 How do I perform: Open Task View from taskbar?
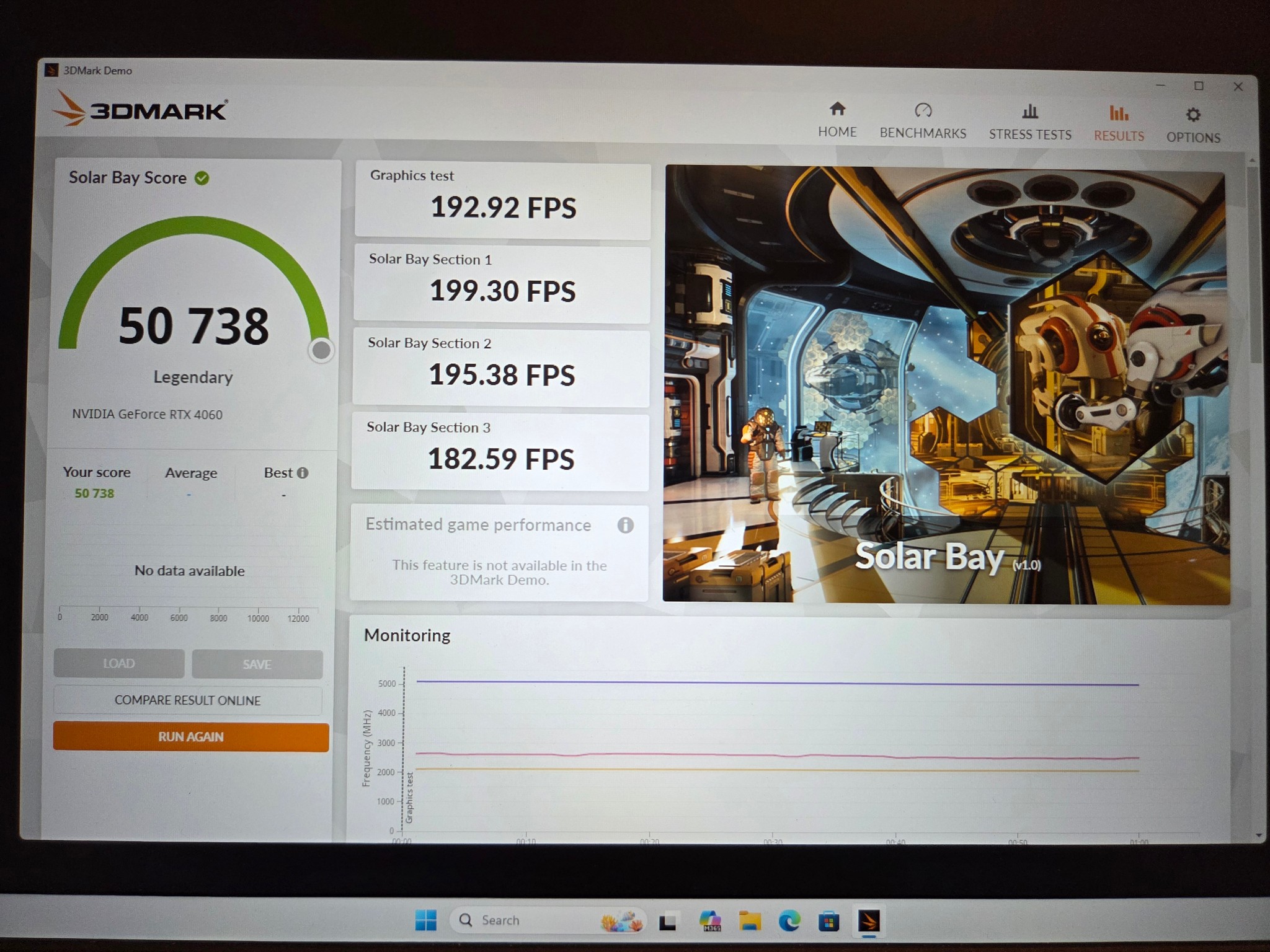click(x=667, y=922)
